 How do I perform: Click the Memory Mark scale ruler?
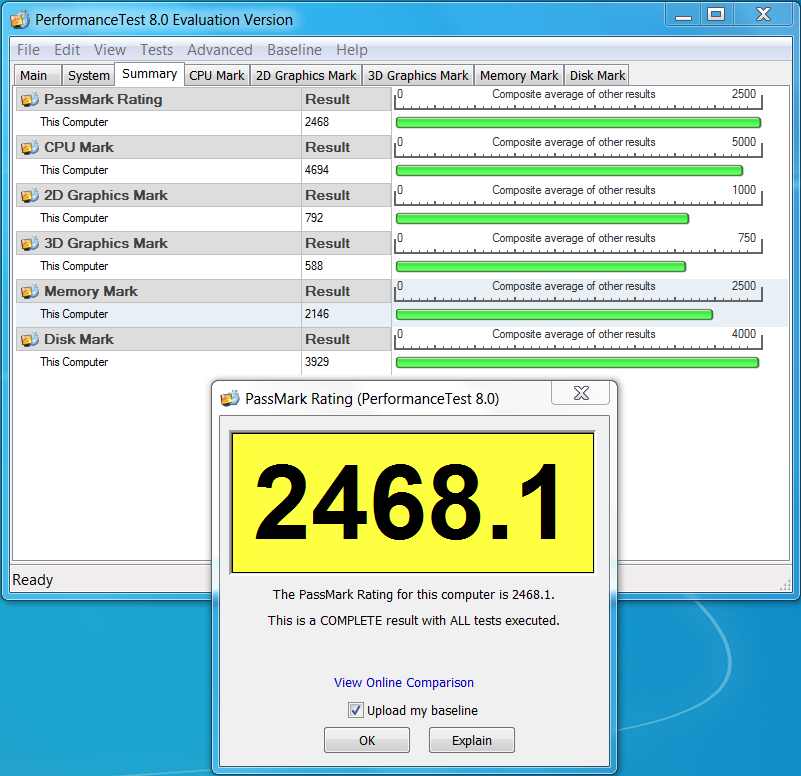[578, 291]
